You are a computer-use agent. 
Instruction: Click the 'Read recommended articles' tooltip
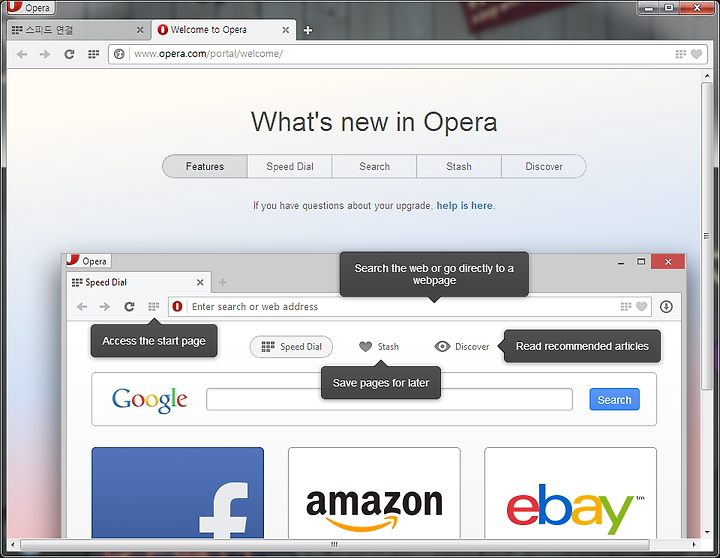point(582,346)
